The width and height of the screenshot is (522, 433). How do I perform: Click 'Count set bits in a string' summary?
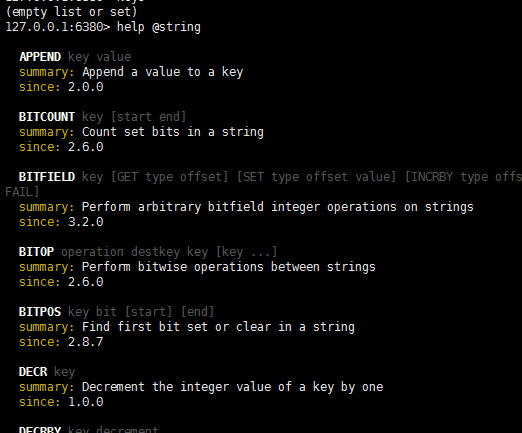tap(173, 132)
